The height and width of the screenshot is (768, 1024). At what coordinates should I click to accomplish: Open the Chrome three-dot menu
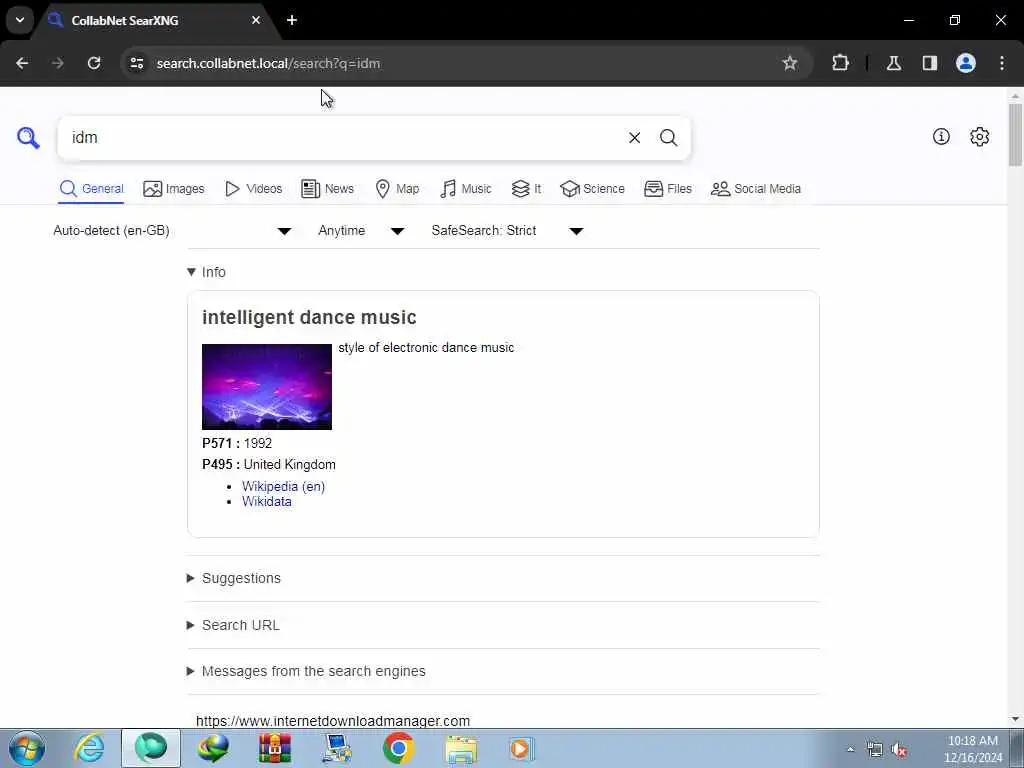point(1002,63)
